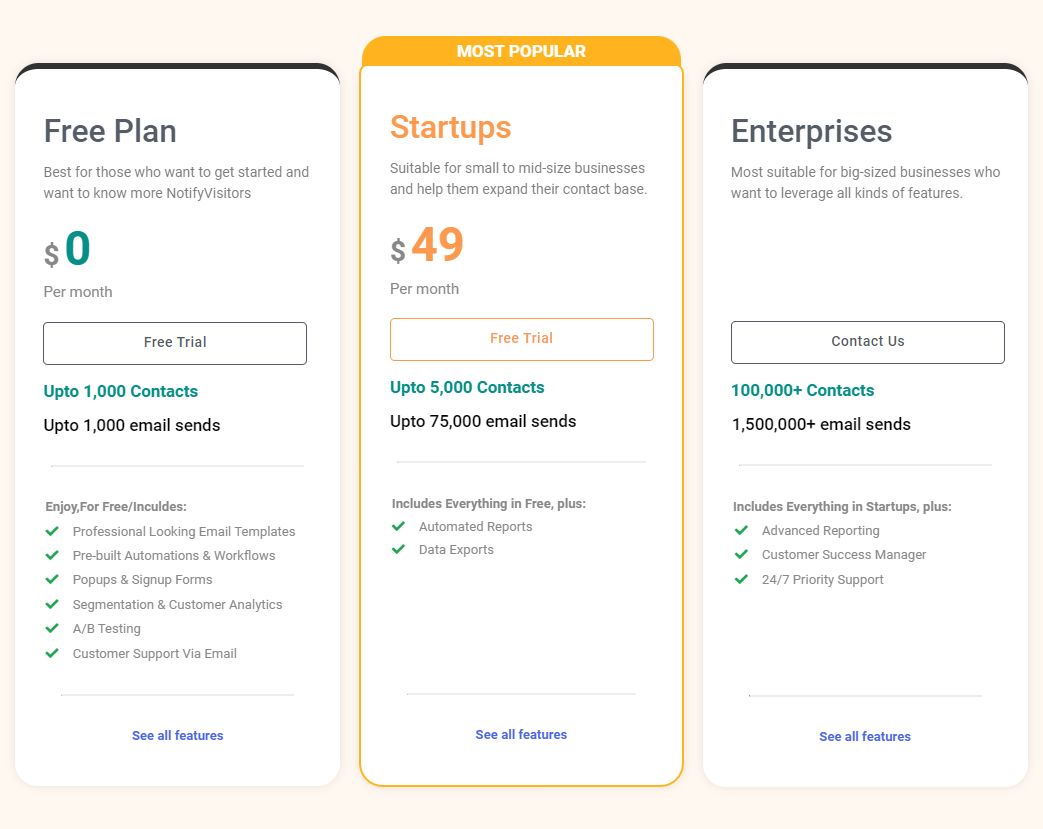Screen dimensions: 1043x829
Task: Expand See all features under Enterprises
Action: (865, 736)
